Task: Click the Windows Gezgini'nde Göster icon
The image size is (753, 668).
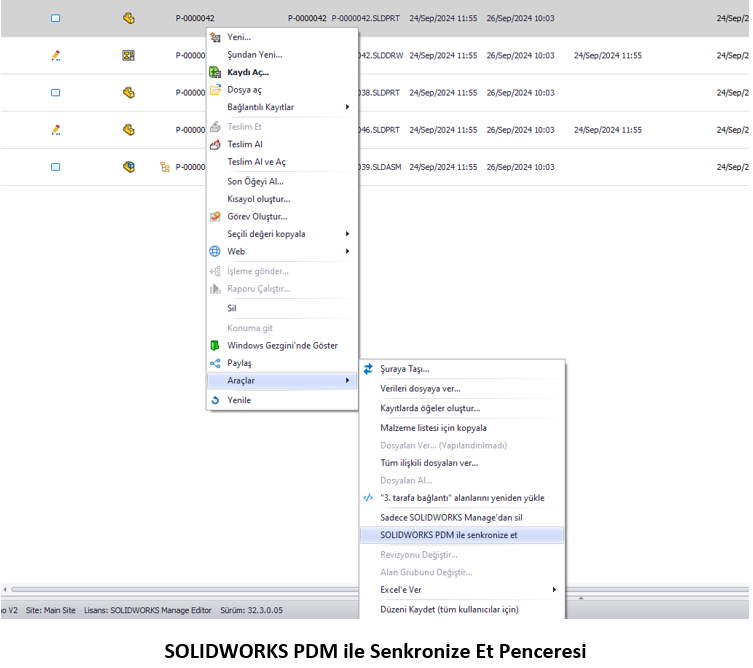Action: [x=215, y=346]
